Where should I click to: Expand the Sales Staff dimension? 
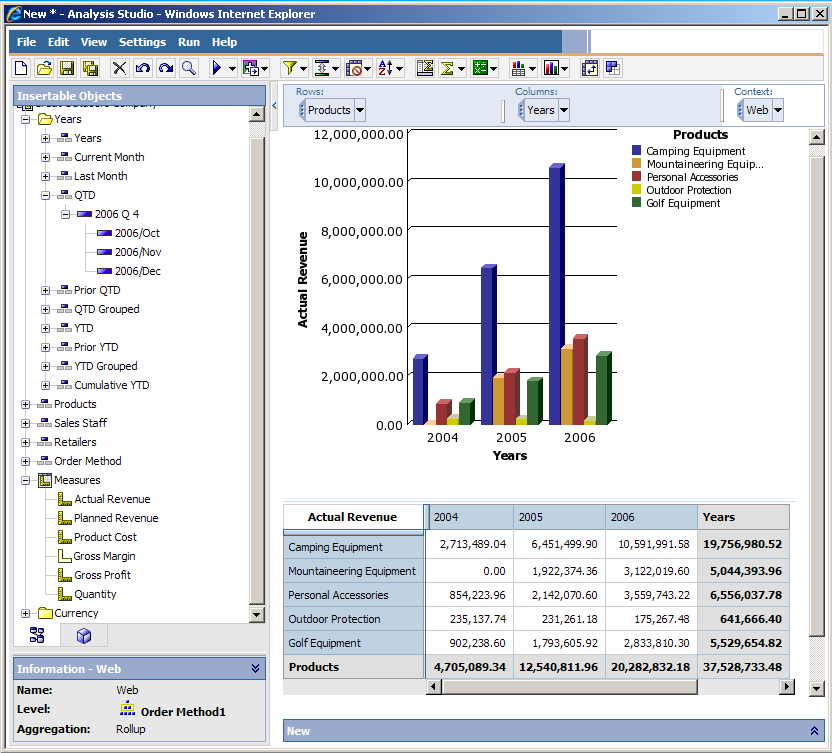26,423
